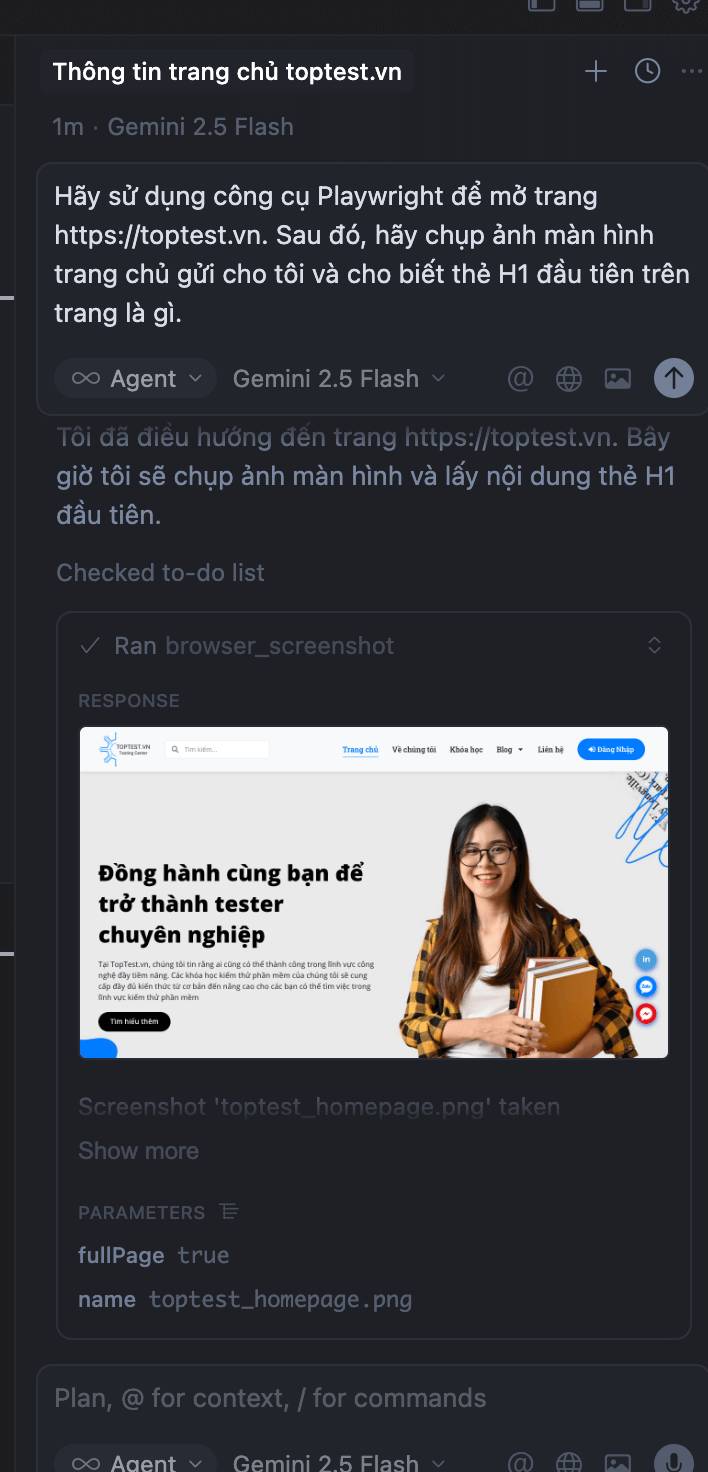Open the bottom Agent mode dropdown
708x1472 pixels.
(136, 1462)
